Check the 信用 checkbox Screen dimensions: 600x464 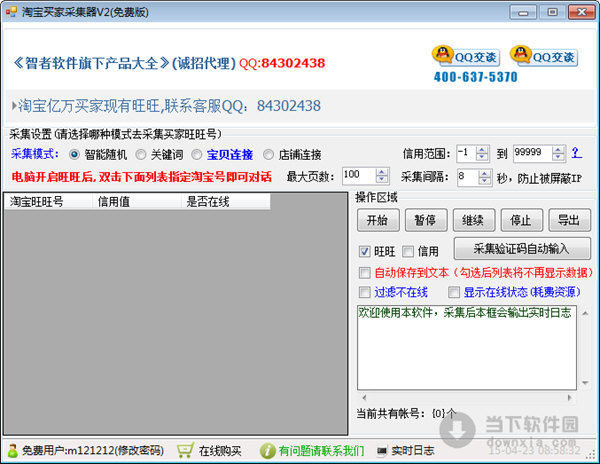(x=408, y=251)
